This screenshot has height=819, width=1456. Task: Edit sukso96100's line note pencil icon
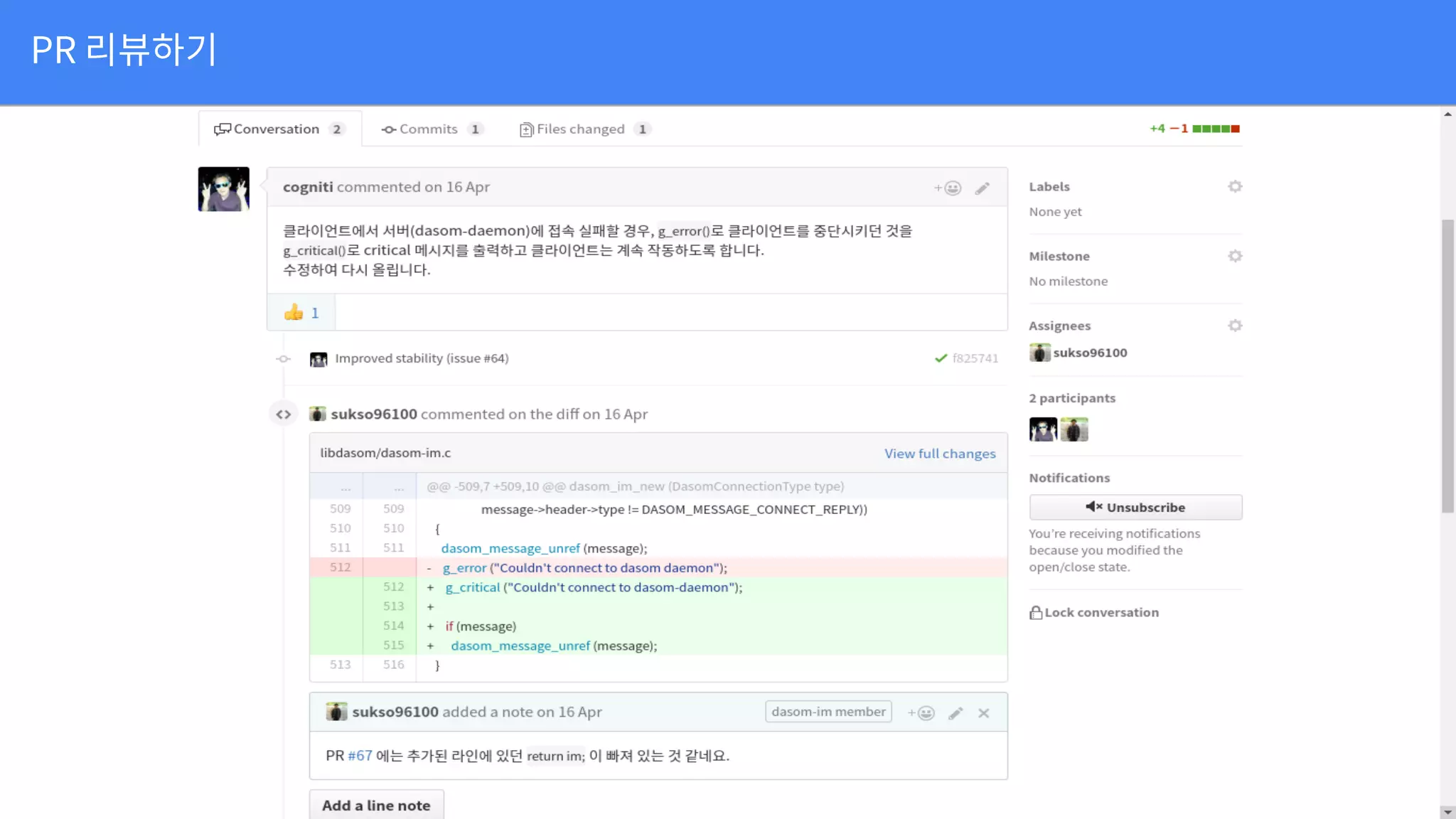tap(955, 713)
